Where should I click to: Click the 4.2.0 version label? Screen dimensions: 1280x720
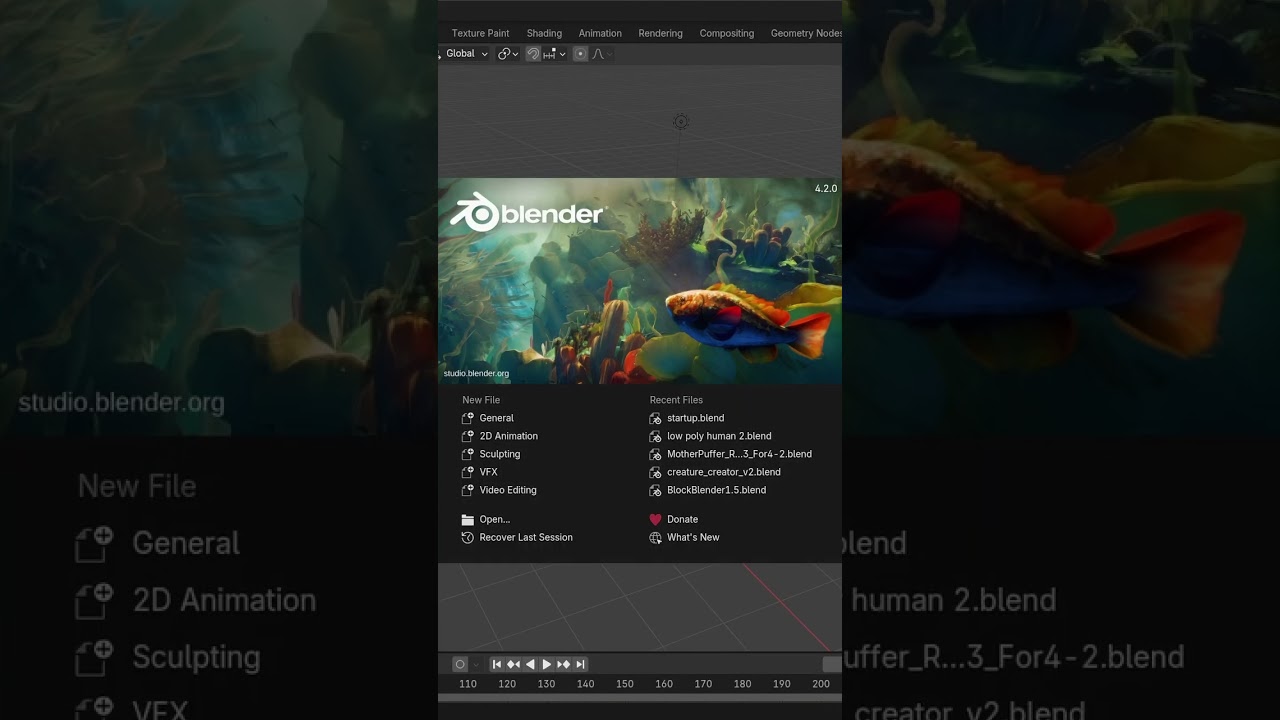pos(826,189)
